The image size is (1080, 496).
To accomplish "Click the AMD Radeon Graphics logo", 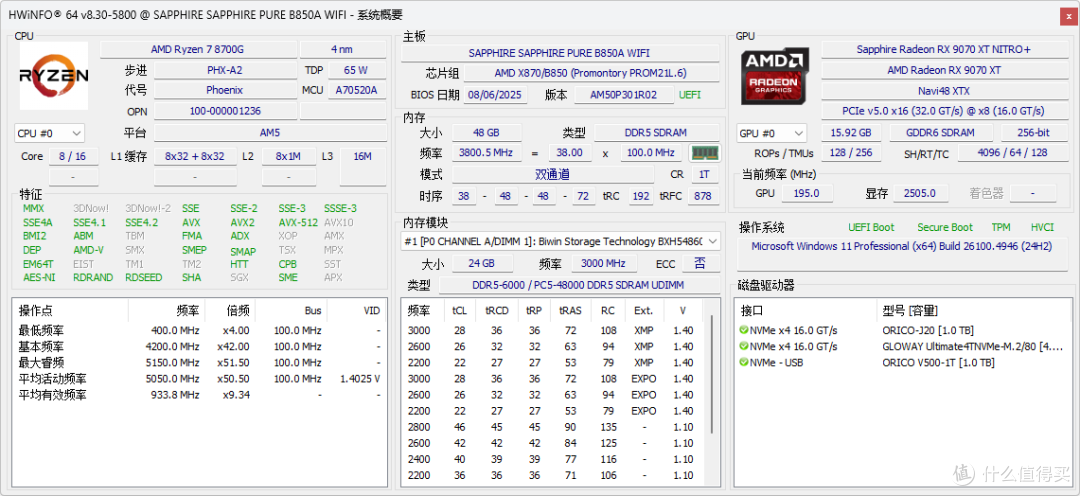I will tap(775, 76).
